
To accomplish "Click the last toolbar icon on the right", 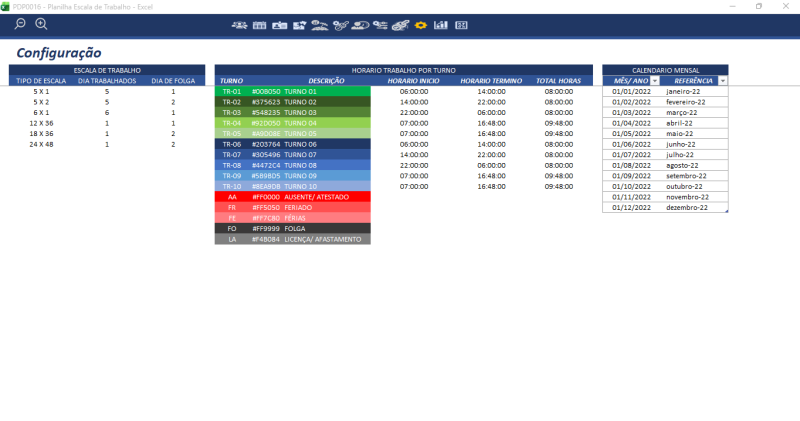I will coord(461,24).
